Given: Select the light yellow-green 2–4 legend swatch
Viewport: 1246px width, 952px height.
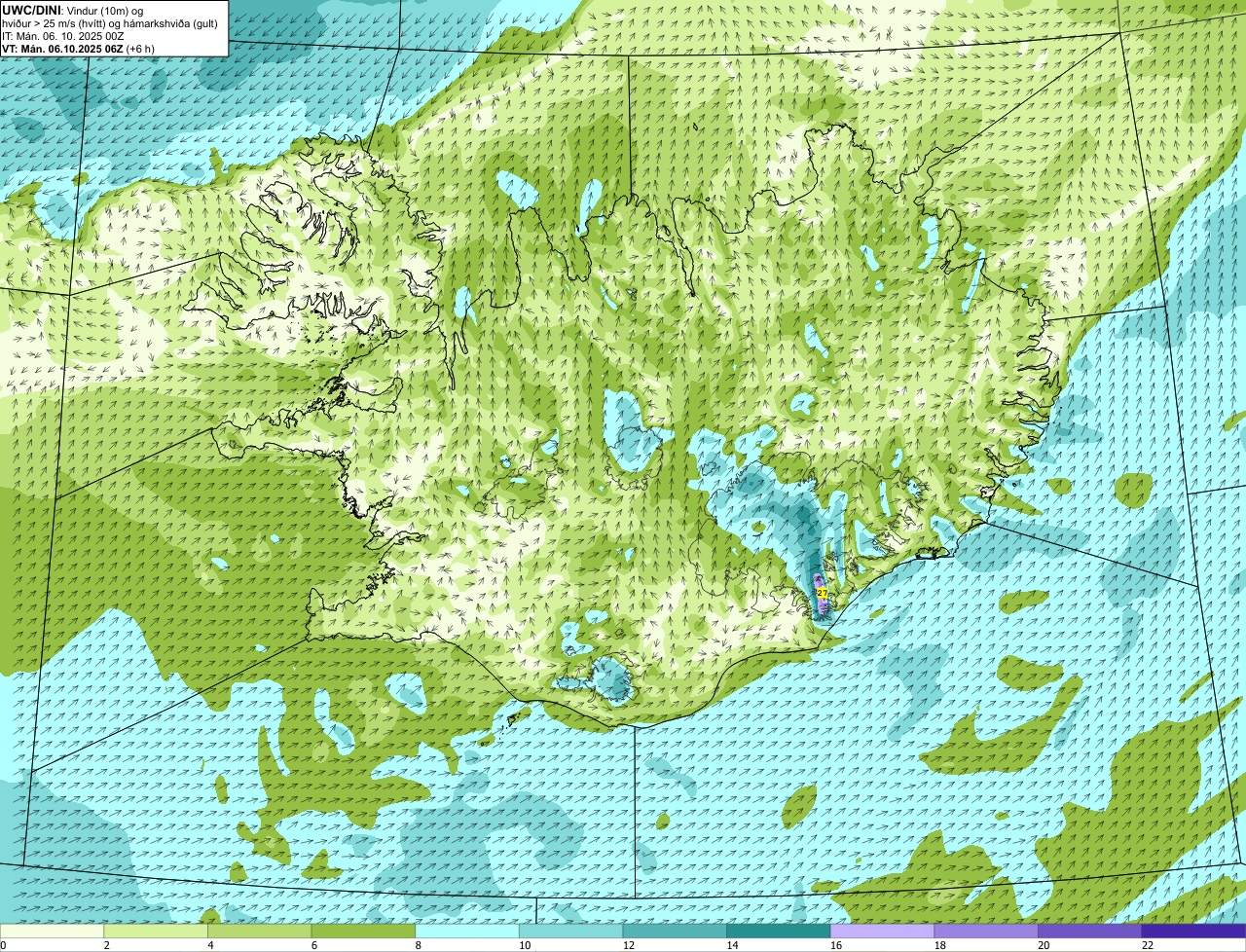Looking at the screenshot, I should [x=156, y=931].
